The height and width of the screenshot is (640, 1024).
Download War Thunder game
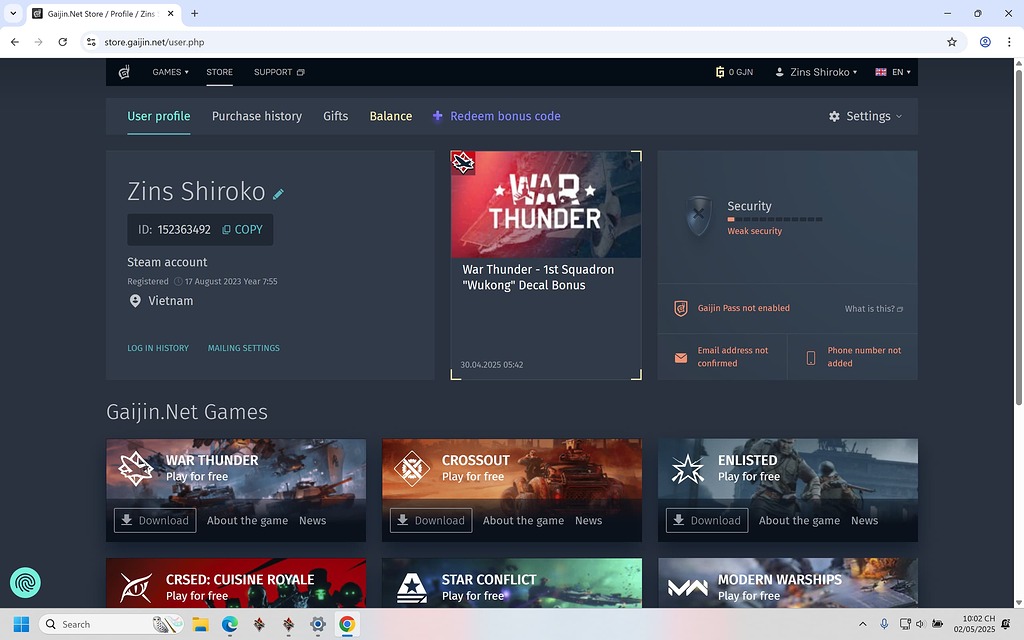[155, 520]
